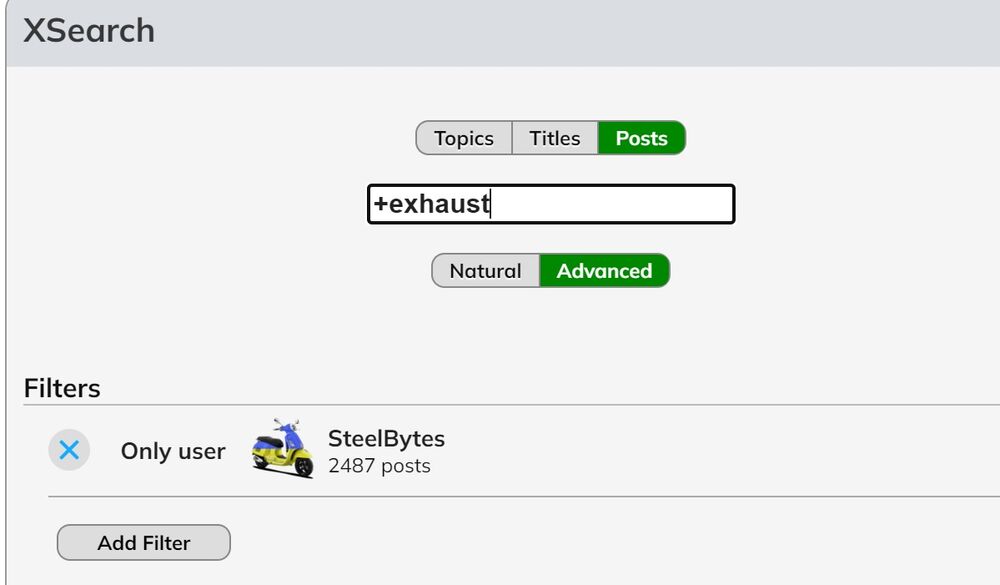The width and height of the screenshot is (1000, 585).
Task: Switch search scope to Topics
Action: 464,138
